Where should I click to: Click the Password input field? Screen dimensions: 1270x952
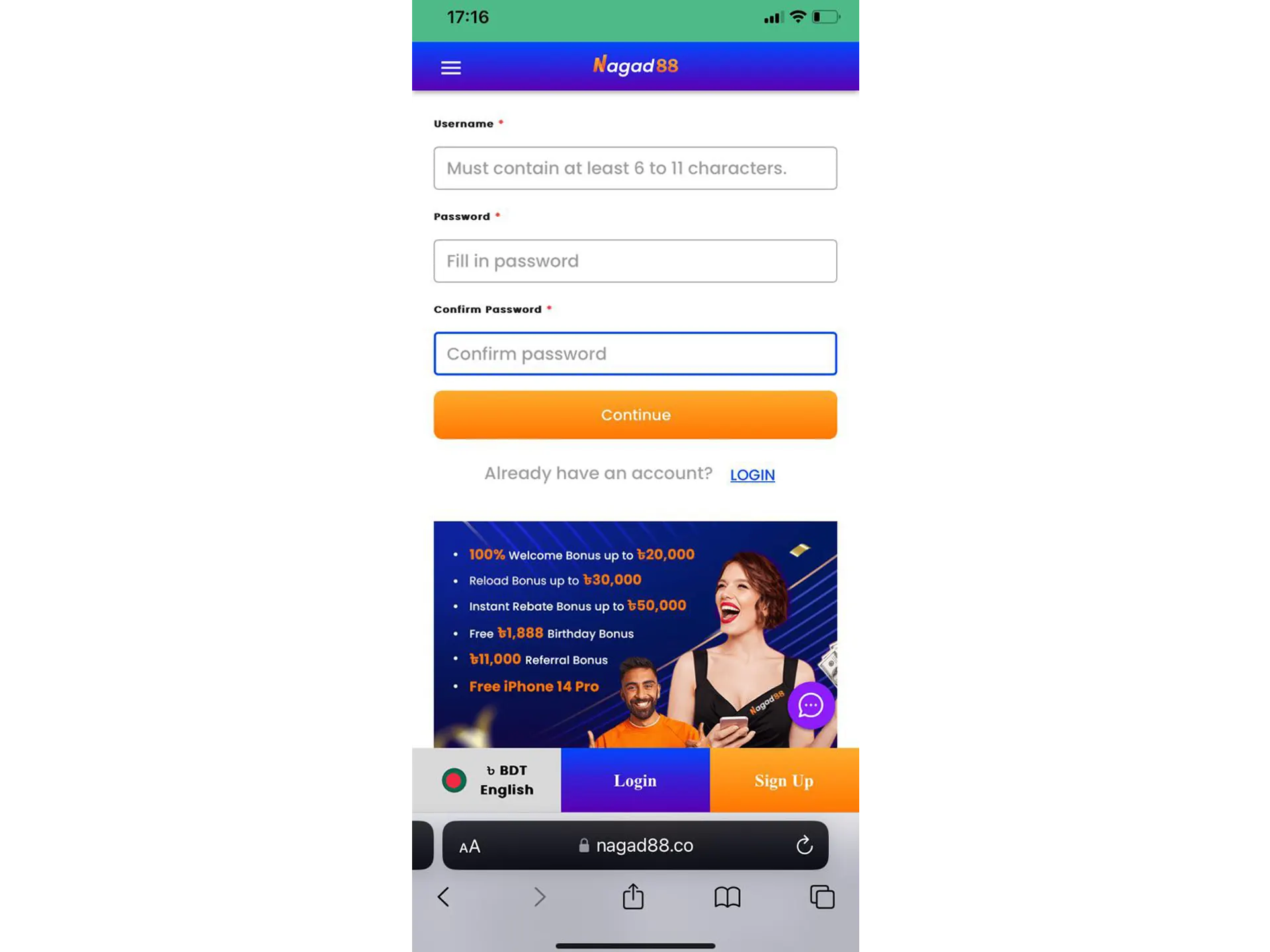[x=635, y=261]
